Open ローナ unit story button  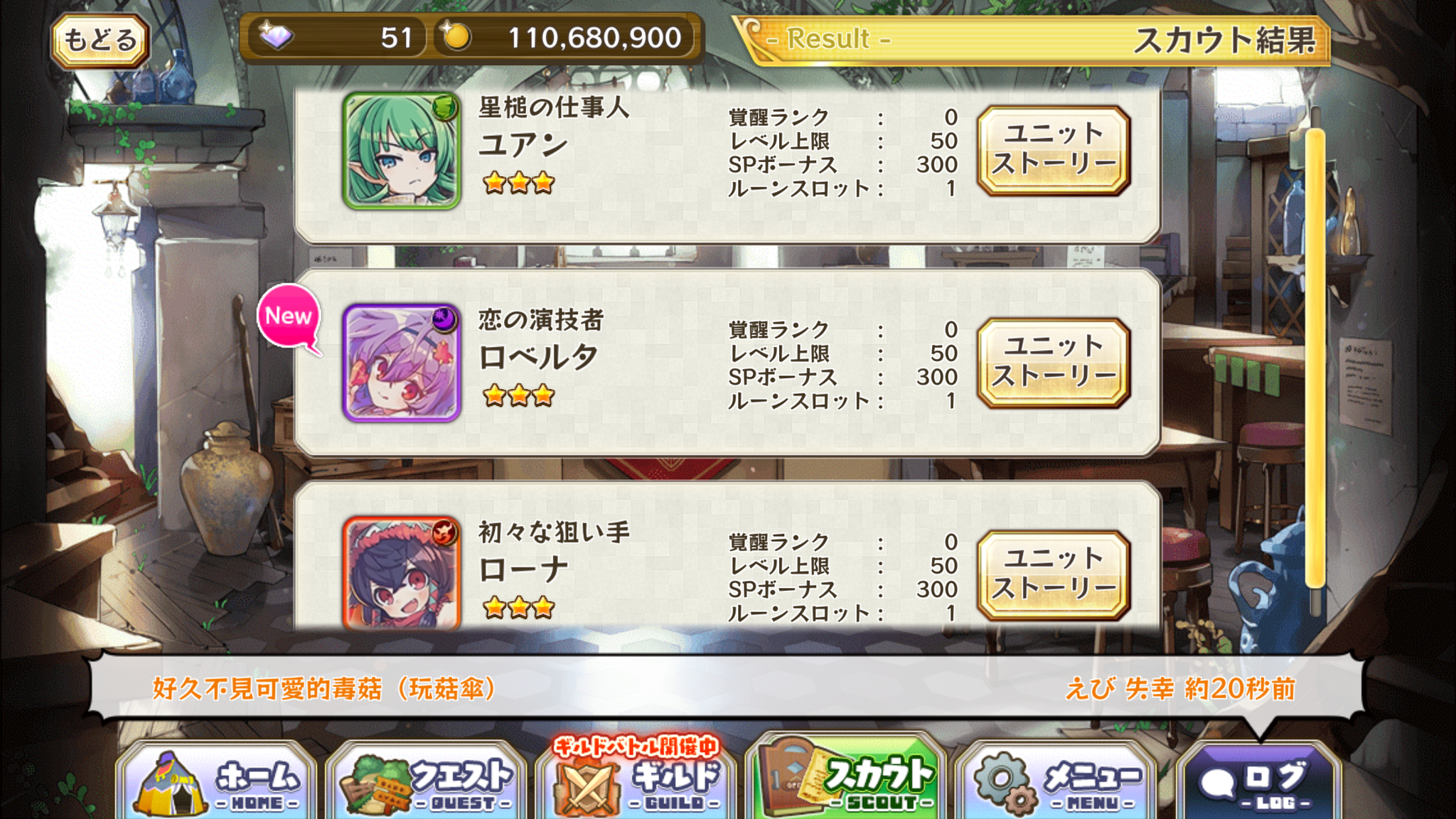pyautogui.click(x=1054, y=574)
